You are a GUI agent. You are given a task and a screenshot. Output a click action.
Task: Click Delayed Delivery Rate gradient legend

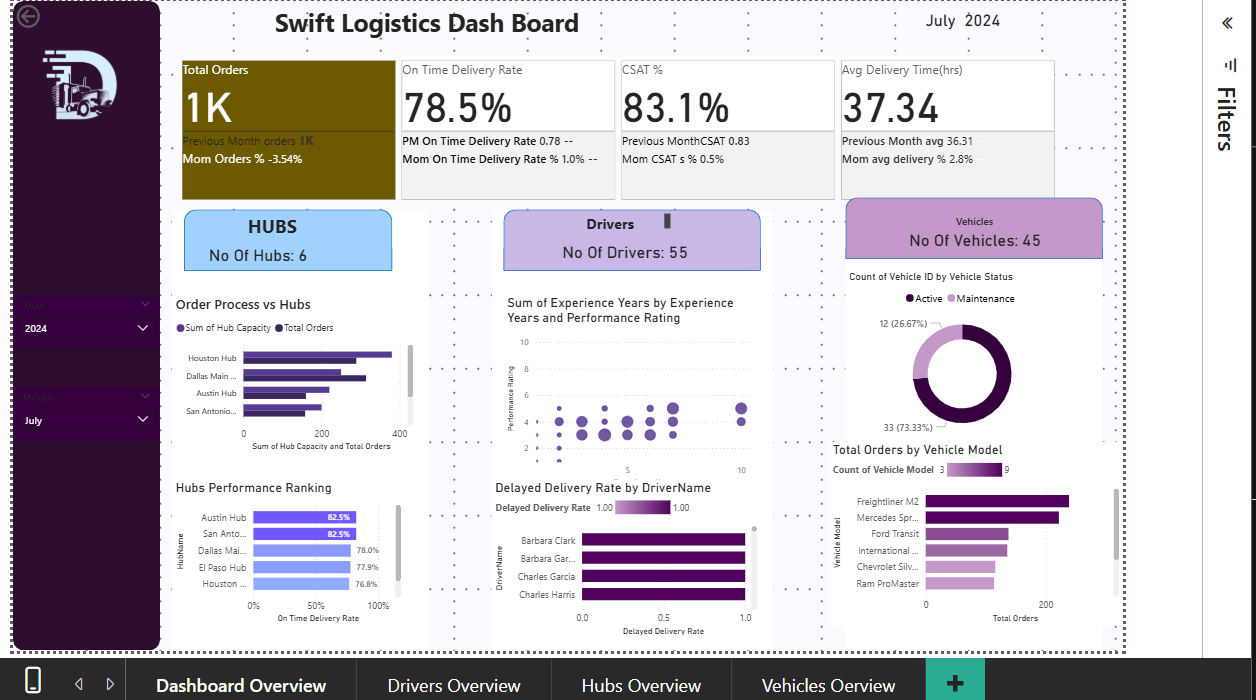pos(642,507)
